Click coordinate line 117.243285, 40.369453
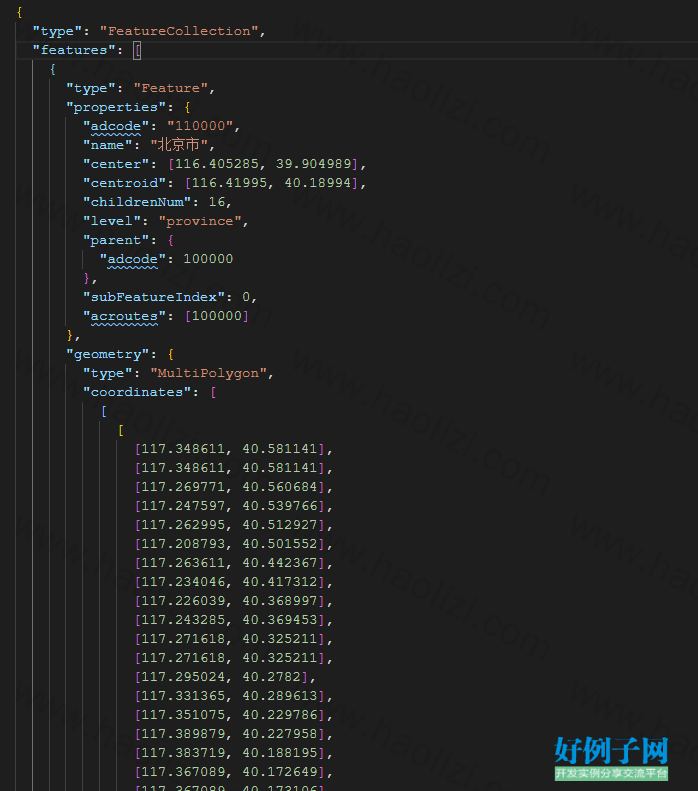 [234, 620]
